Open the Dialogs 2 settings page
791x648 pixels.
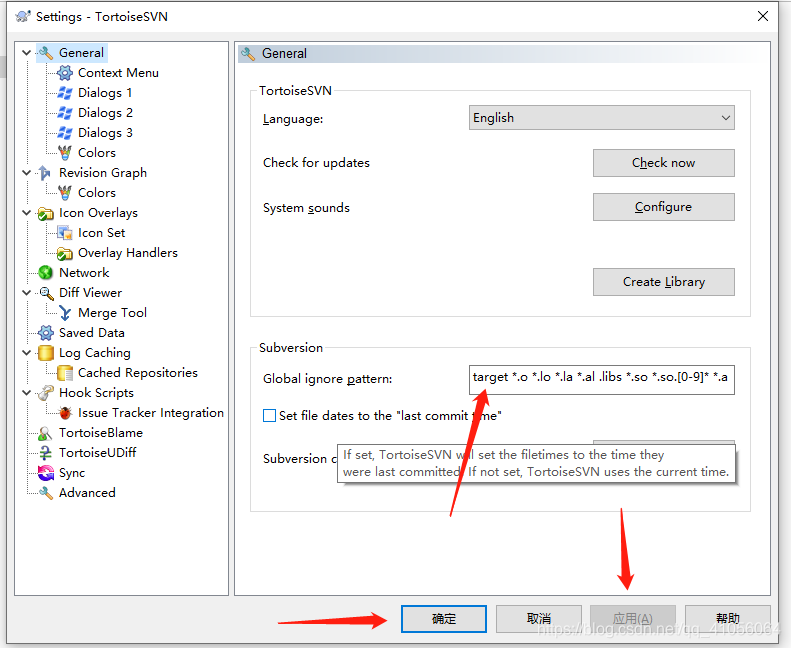(x=105, y=112)
